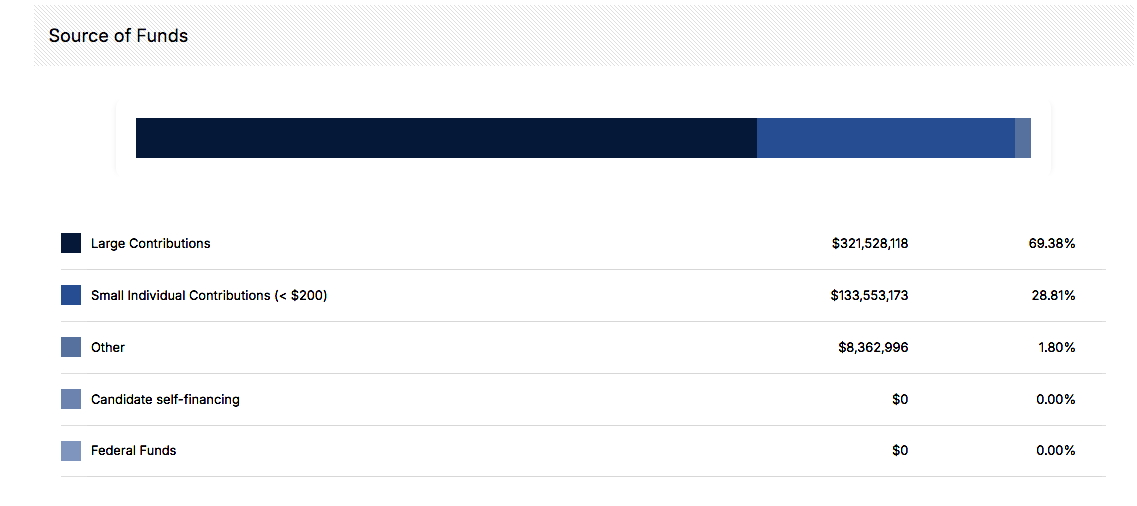Click the Small Individual Contributions blue swatch
Screen dimensions: 1137x506
(71, 295)
